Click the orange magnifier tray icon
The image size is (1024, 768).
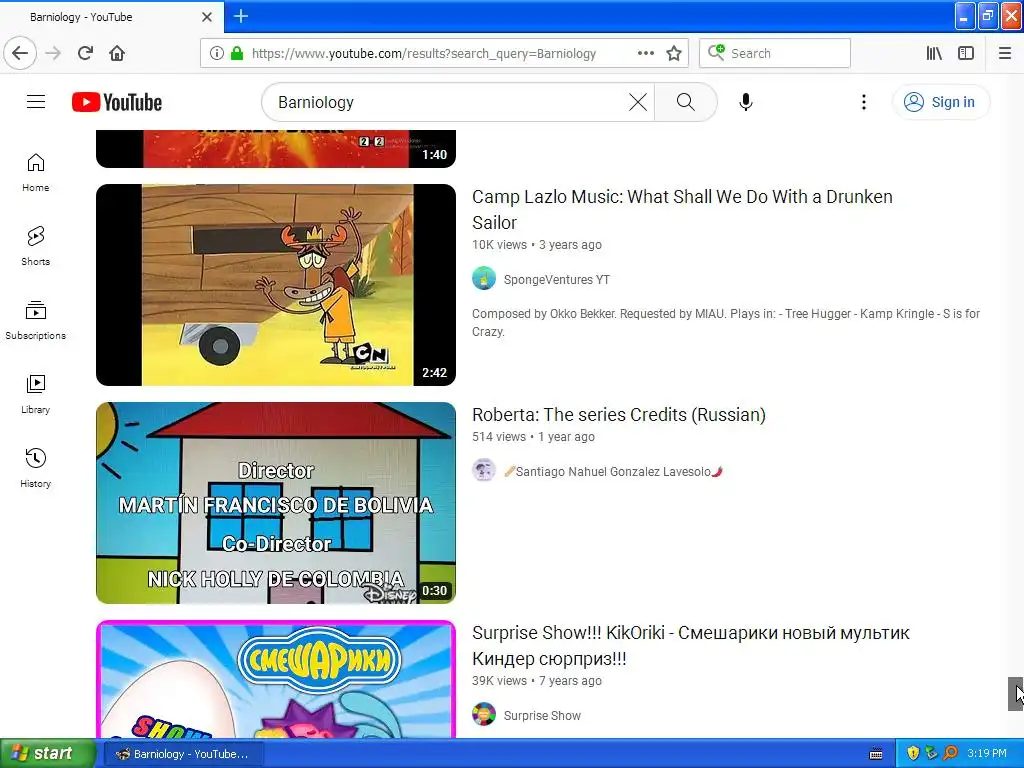[x=950, y=754]
